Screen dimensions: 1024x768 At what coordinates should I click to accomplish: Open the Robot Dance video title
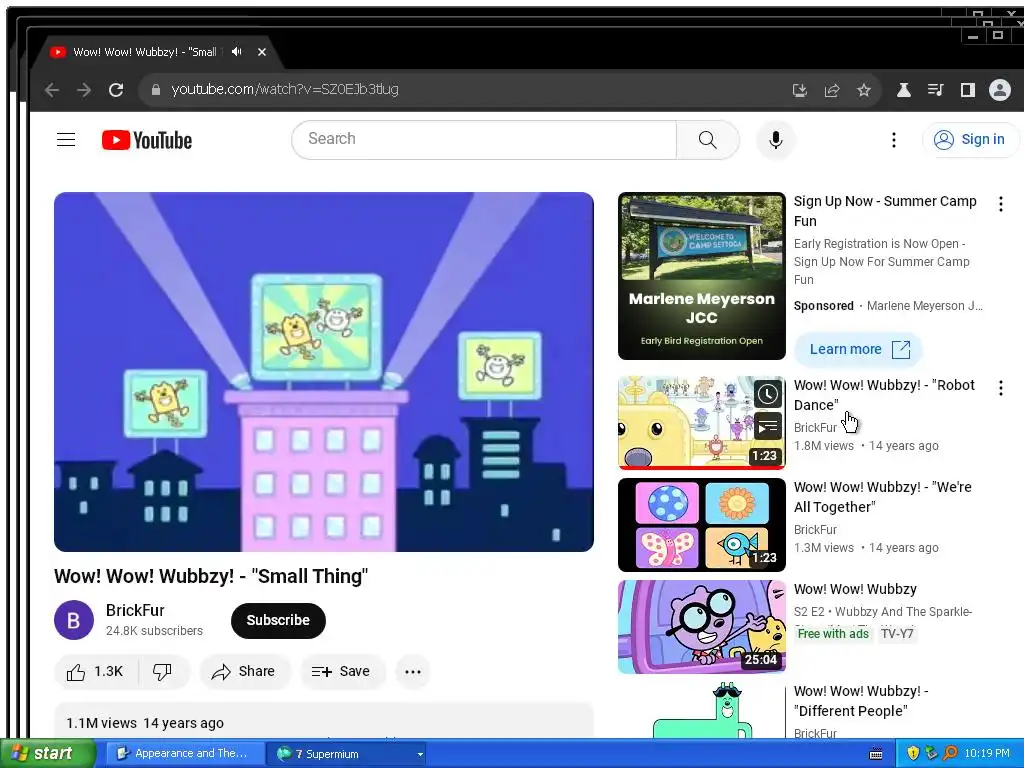(x=884, y=395)
